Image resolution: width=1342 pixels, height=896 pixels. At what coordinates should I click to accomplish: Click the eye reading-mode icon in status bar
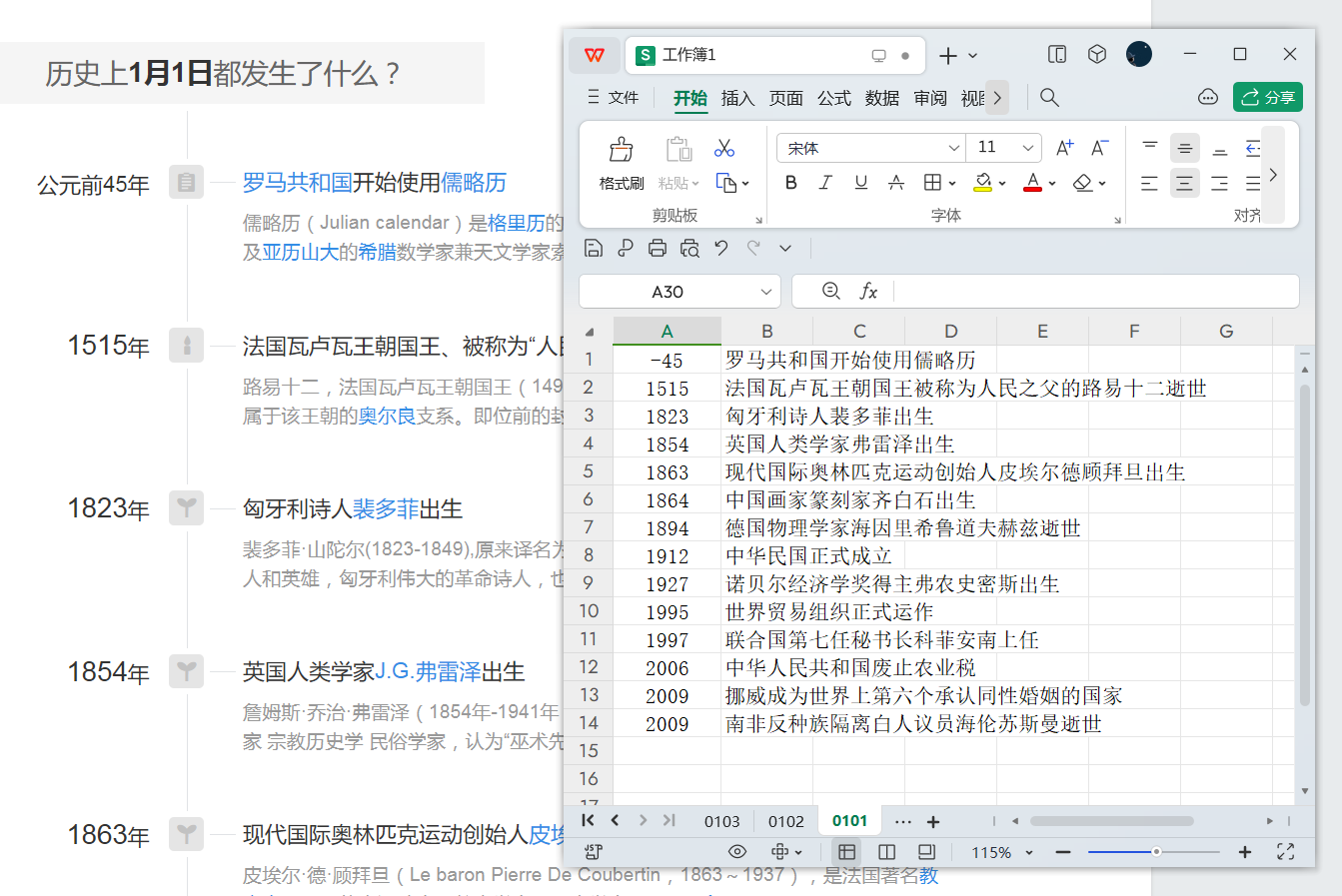(737, 852)
